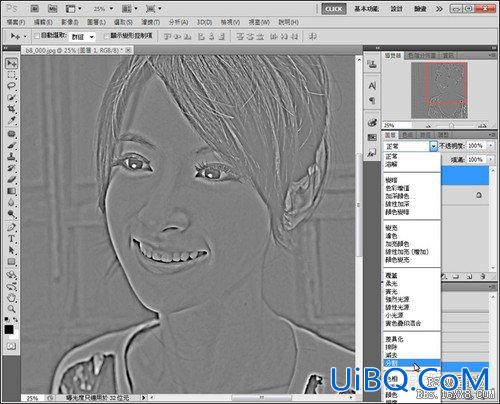Click the foreground color swatch

click(x=9, y=329)
